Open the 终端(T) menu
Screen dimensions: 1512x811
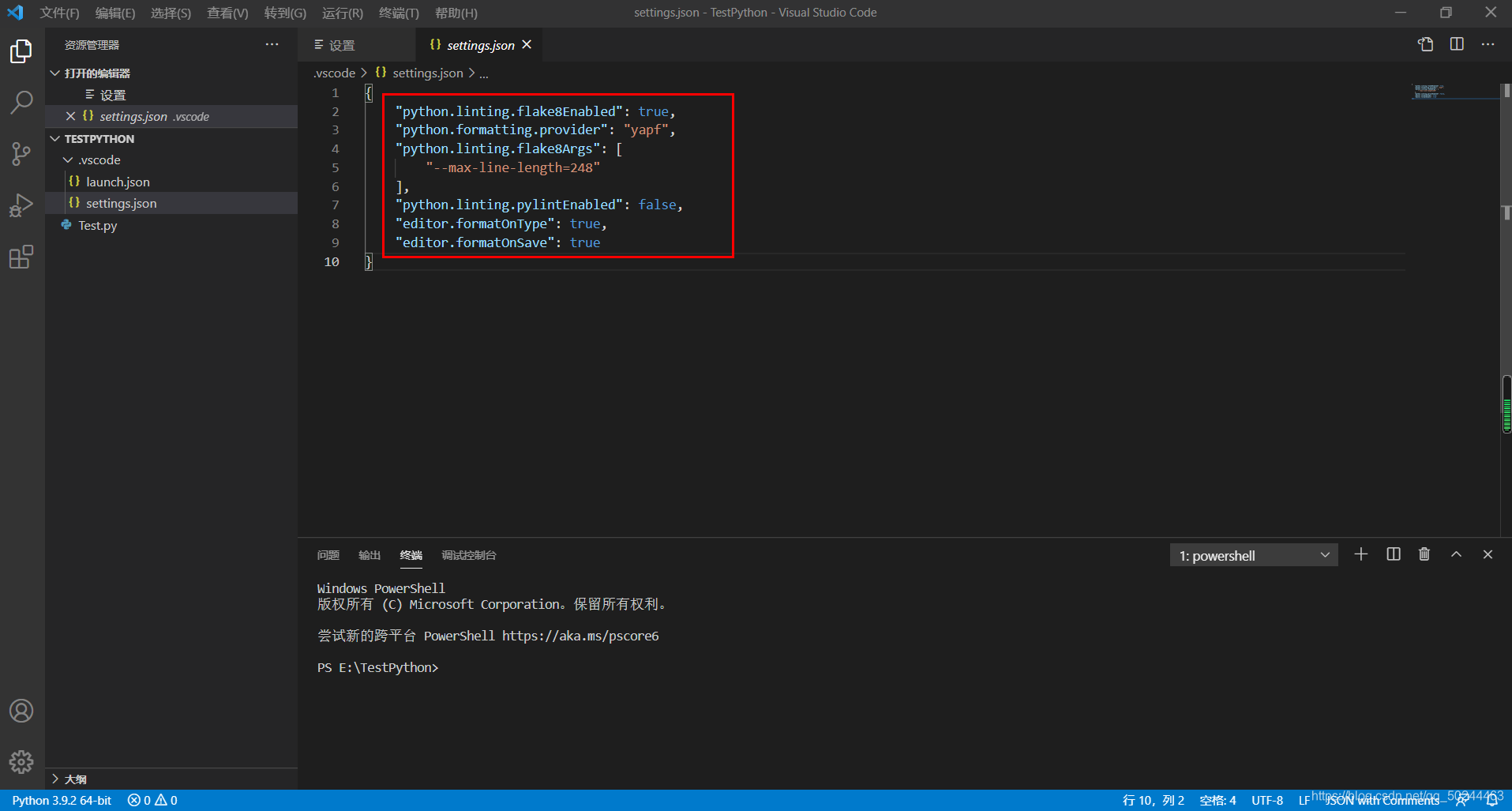click(398, 13)
